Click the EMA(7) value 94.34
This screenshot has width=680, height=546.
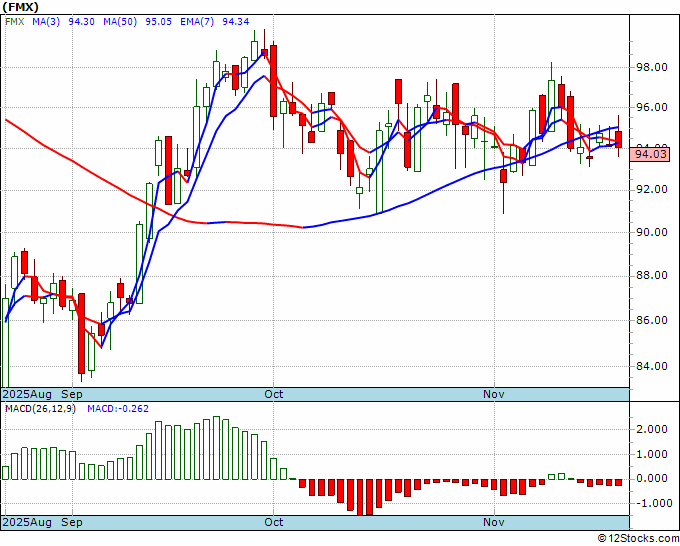[x=235, y=22]
